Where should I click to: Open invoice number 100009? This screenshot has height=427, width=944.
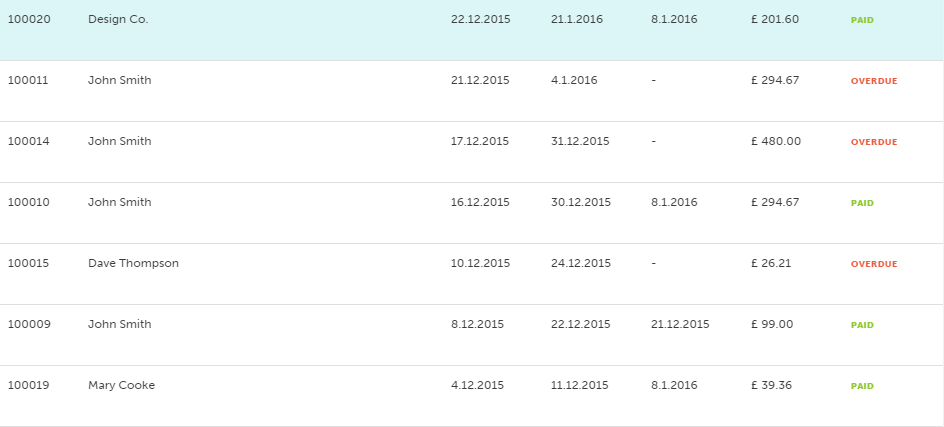pos(28,324)
